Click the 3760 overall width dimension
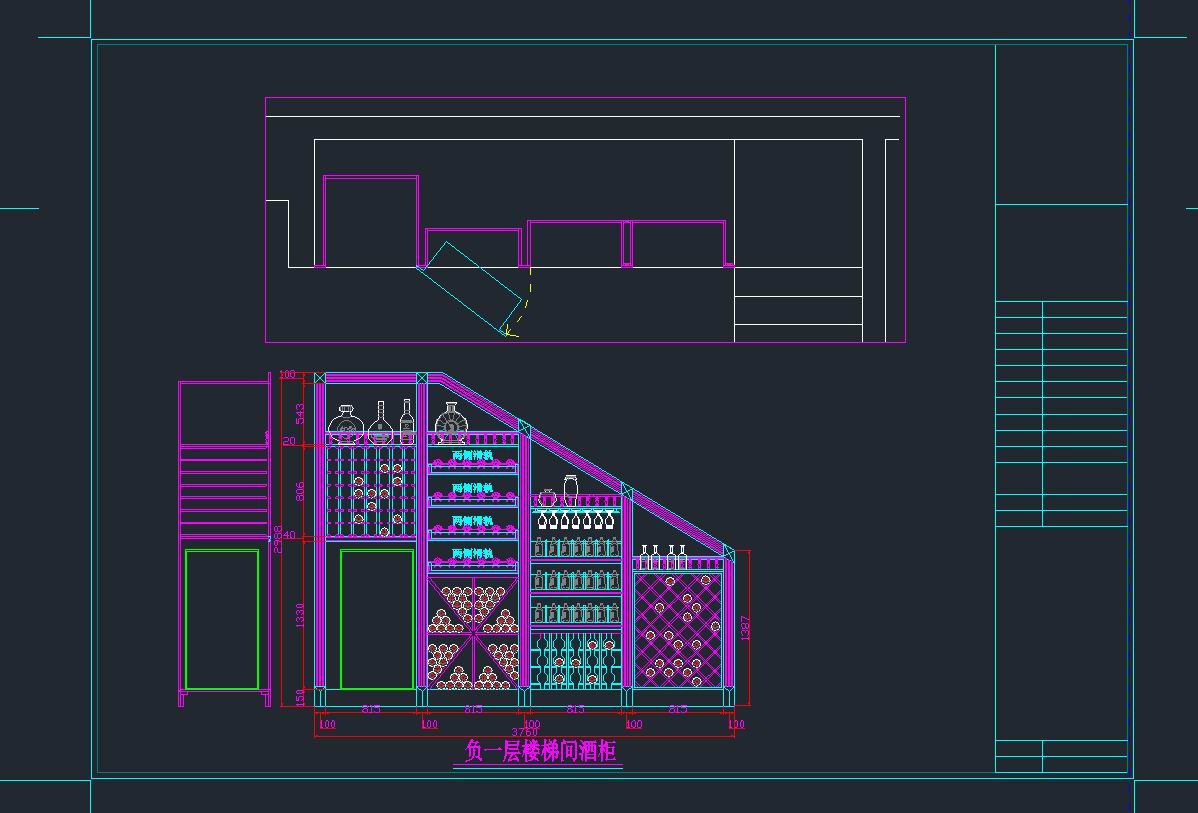This screenshot has height=813, width=1198. 524,732
